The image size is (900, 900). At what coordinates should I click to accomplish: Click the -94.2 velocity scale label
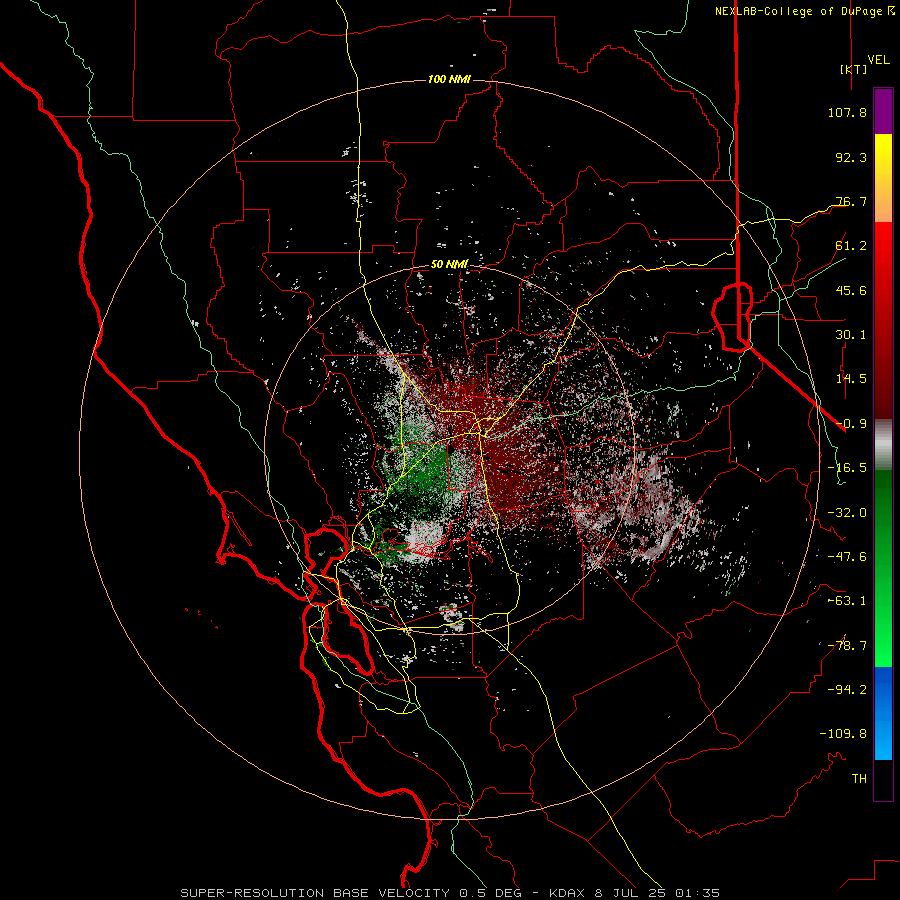point(847,690)
